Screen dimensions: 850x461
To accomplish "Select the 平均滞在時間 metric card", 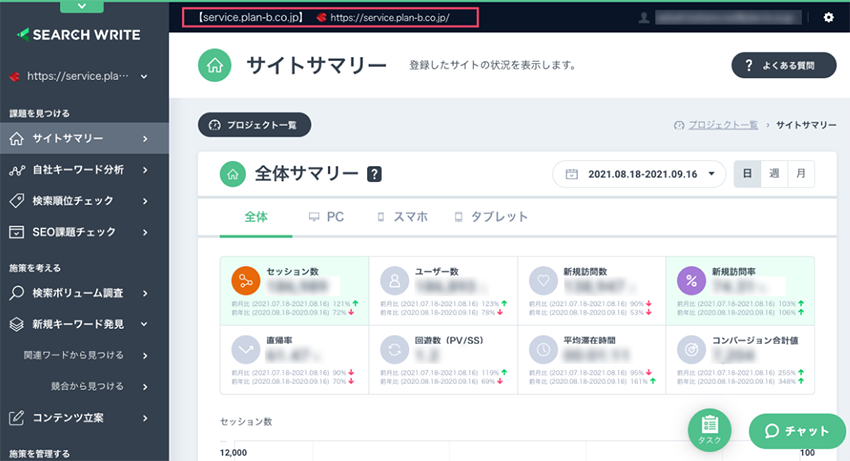I will (591, 360).
